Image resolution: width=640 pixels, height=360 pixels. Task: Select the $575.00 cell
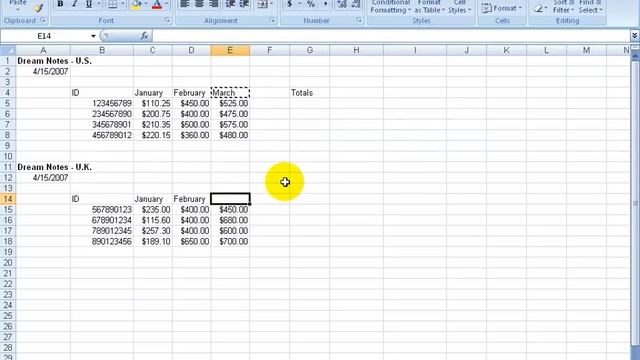coord(230,124)
